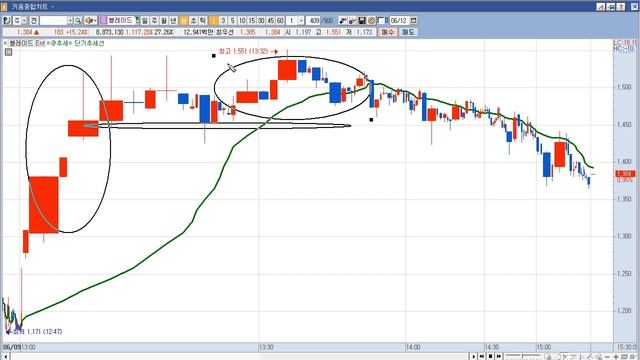Screen dimensions: 640x360
Task: Click the minus zoom-out icon bottom right
Action: [607, 356]
